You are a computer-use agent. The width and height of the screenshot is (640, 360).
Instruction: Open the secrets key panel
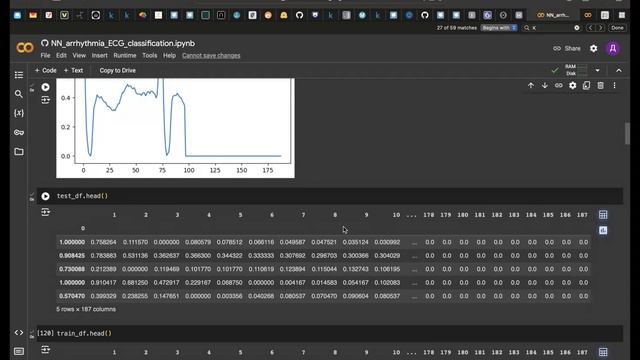tap(19, 132)
